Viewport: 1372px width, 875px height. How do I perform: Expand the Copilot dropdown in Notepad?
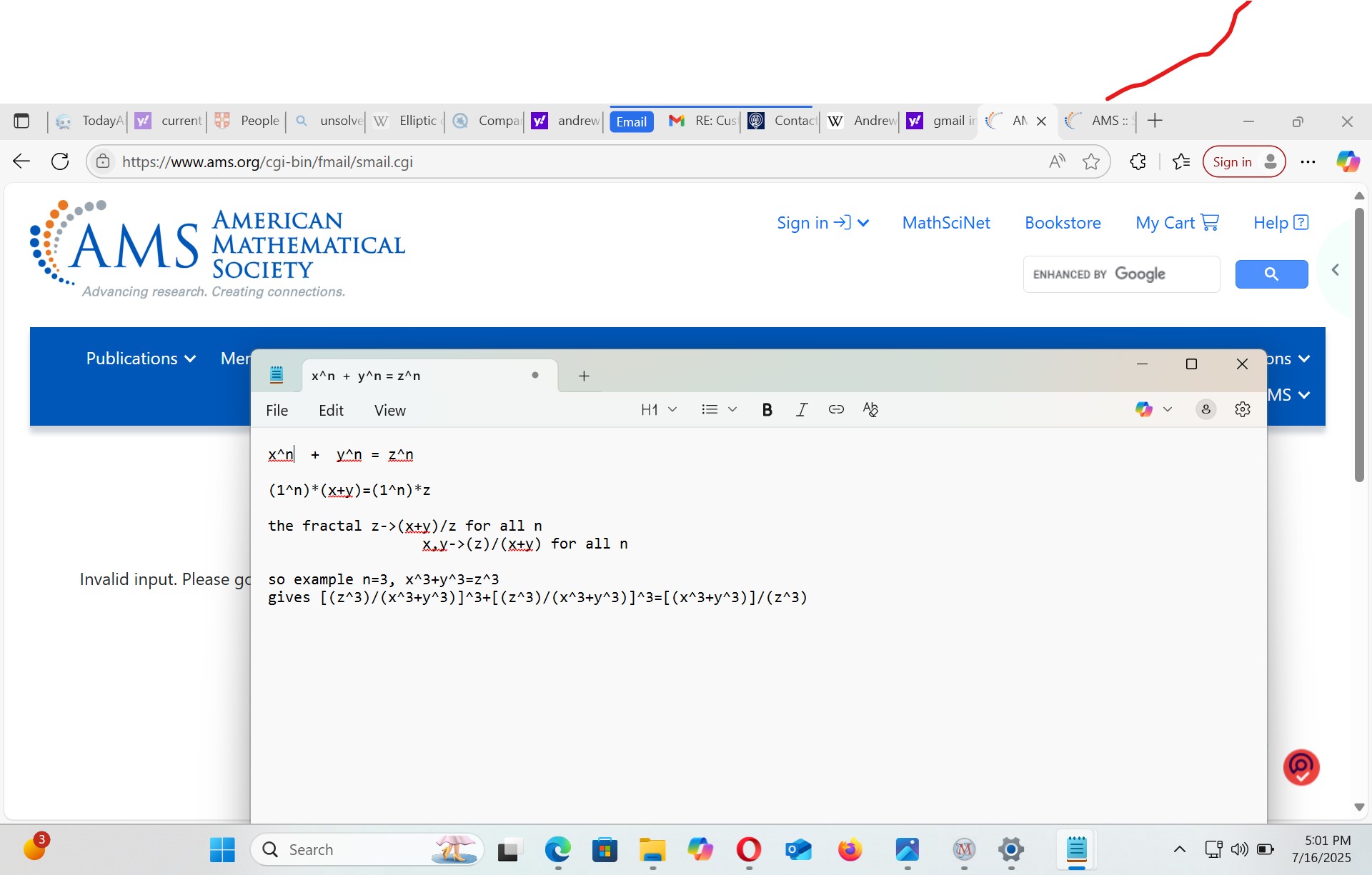click(1168, 409)
